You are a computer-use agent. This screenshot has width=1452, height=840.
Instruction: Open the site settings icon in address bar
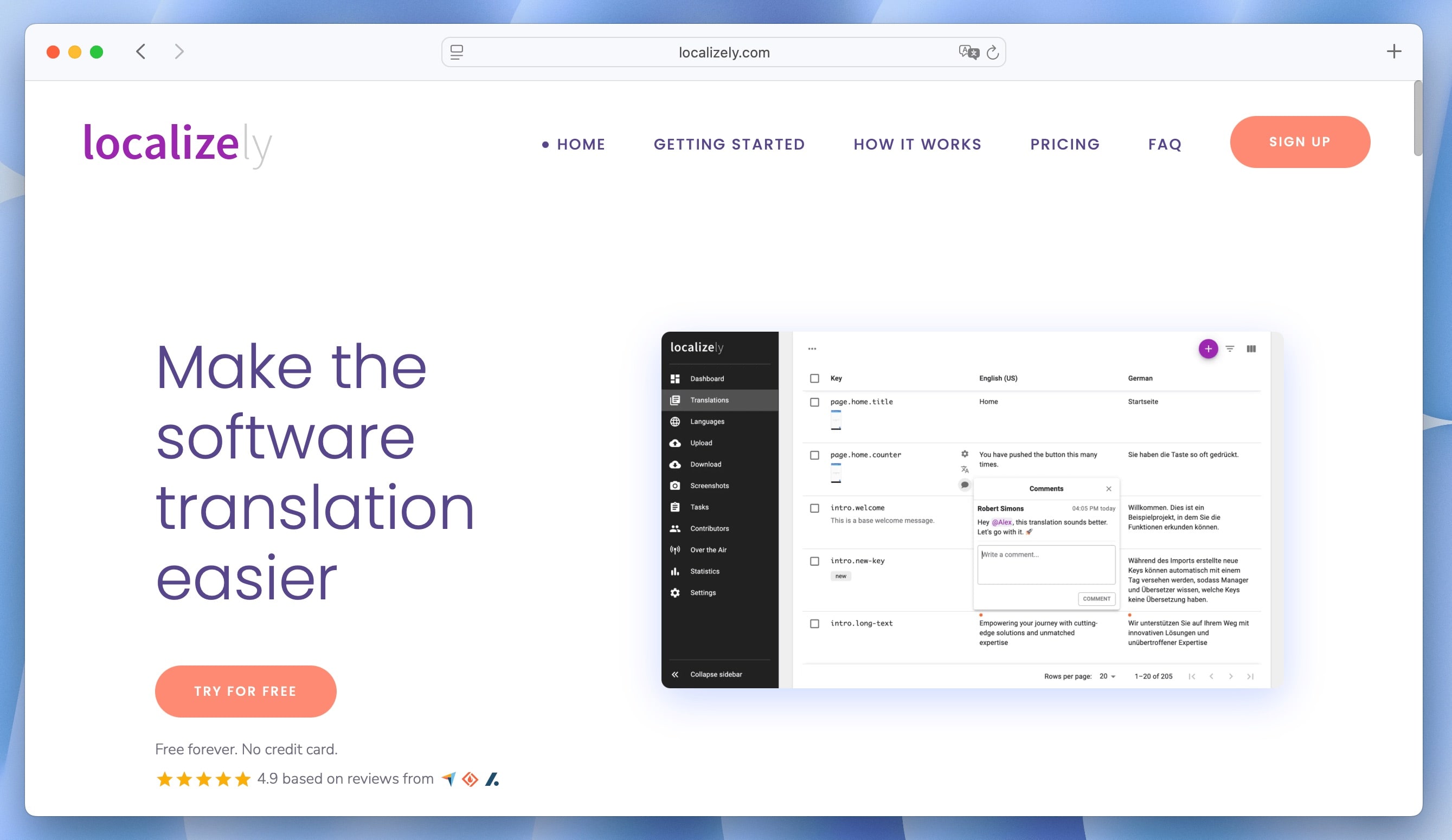coord(457,52)
